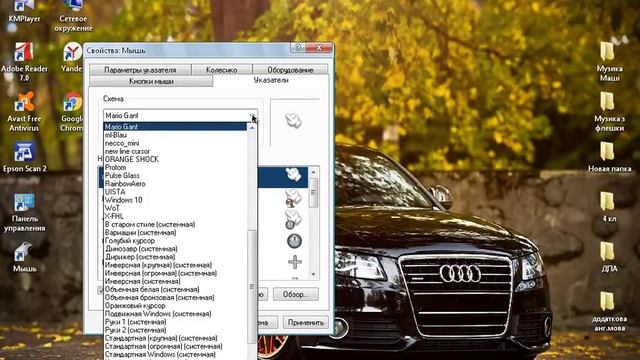Open the Мышь desktop shortcut

click(24, 258)
